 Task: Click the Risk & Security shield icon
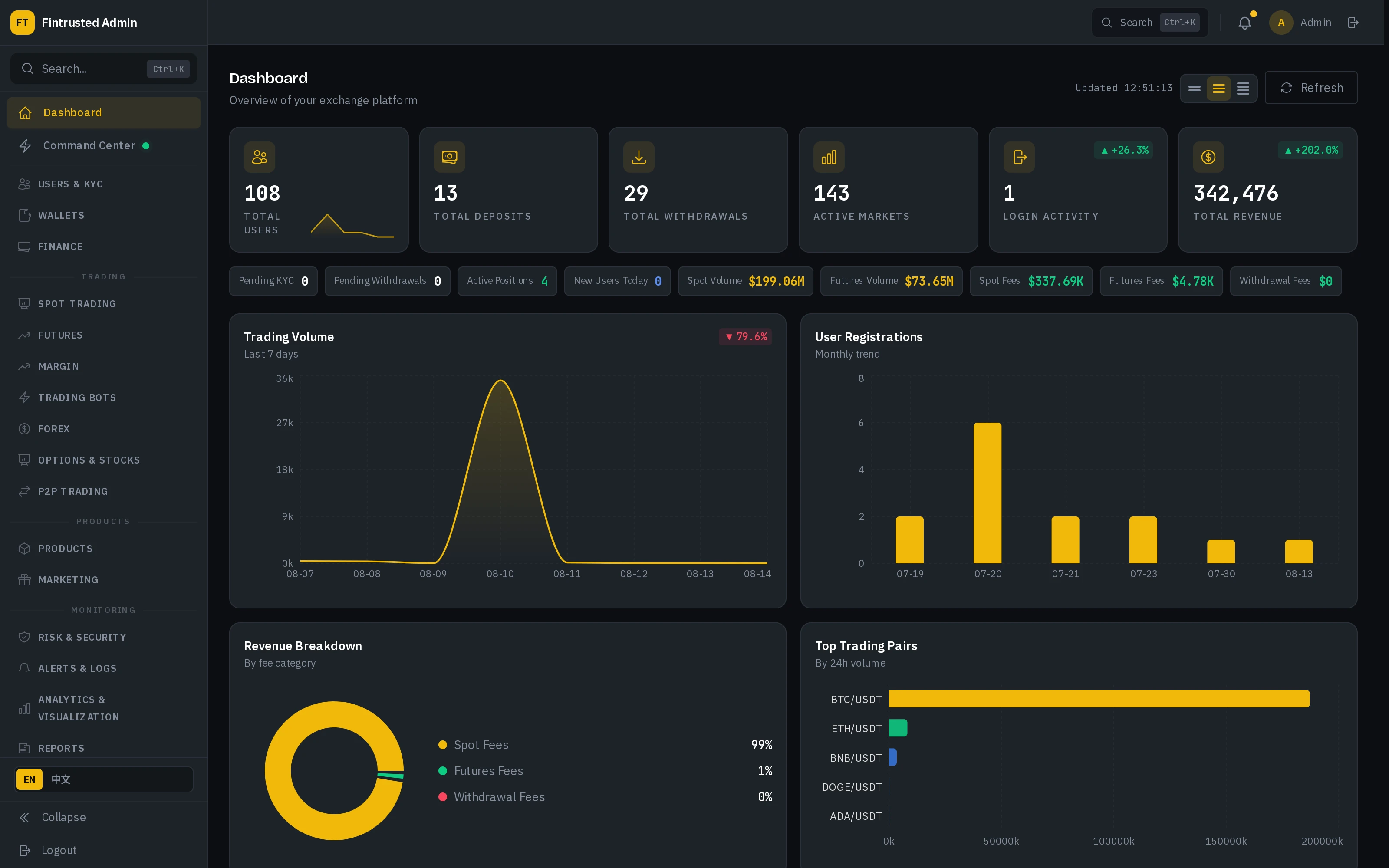24,637
